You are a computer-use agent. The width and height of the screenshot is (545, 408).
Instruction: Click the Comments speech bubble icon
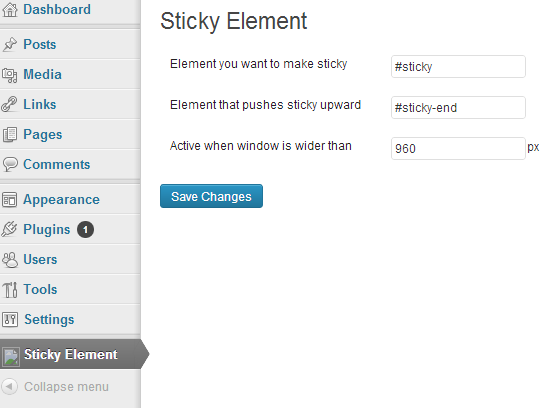coord(10,164)
